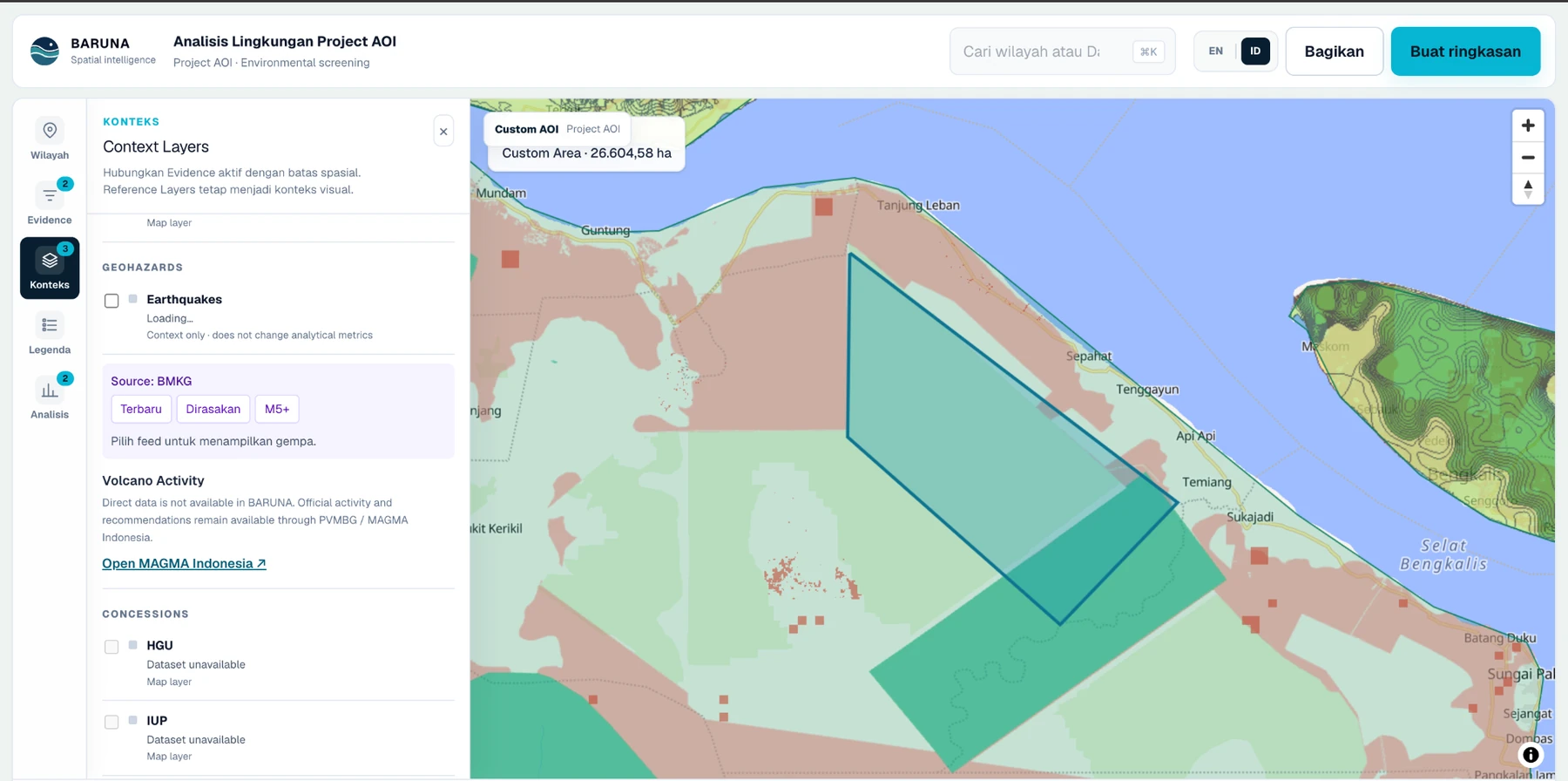The width and height of the screenshot is (1568, 781).
Task: Click the 'Source: BMKG' text
Action: pyautogui.click(x=152, y=381)
